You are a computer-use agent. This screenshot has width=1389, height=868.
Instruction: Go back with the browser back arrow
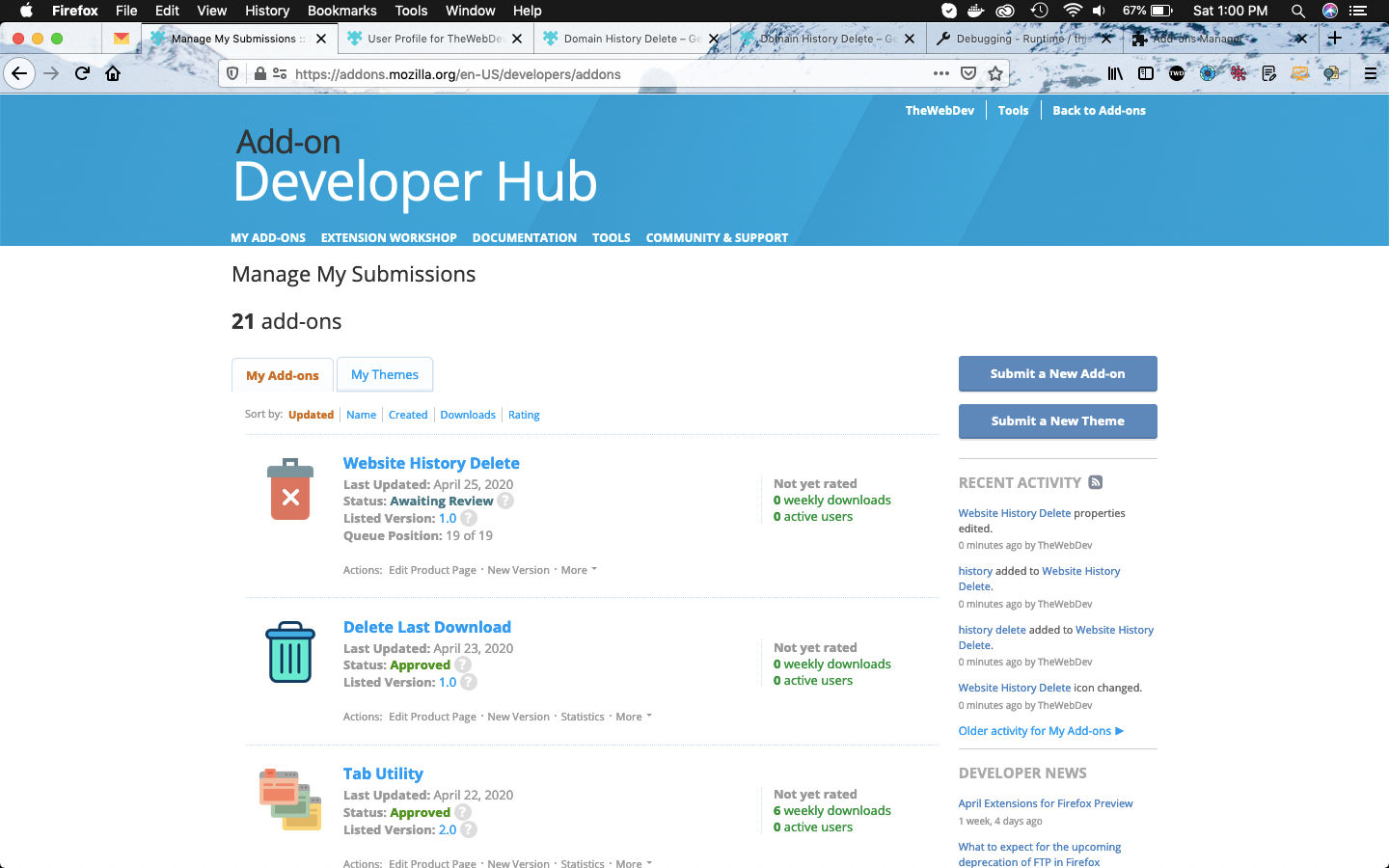pos(19,73)
